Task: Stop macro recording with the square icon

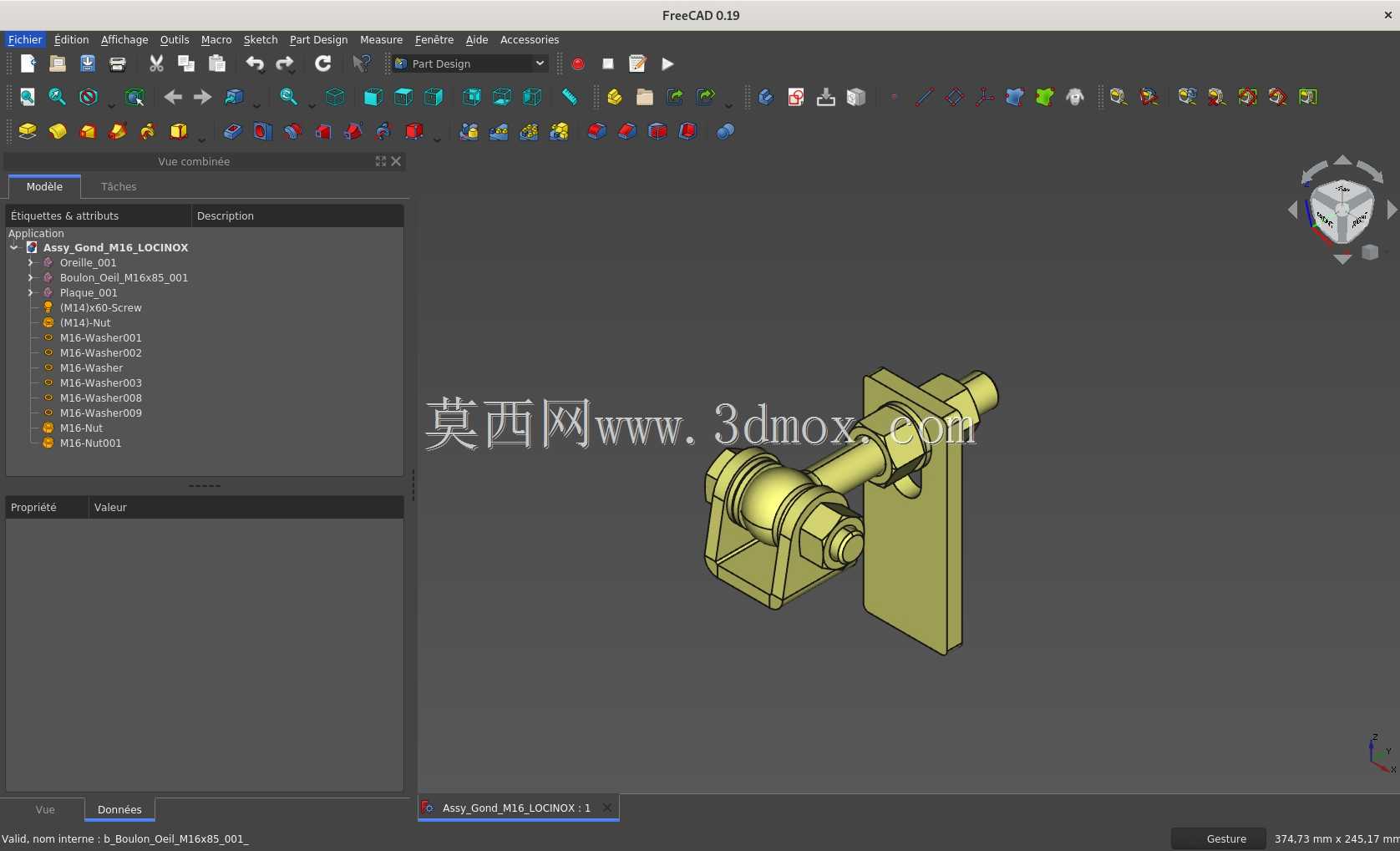Action: (x=608, y=63)
